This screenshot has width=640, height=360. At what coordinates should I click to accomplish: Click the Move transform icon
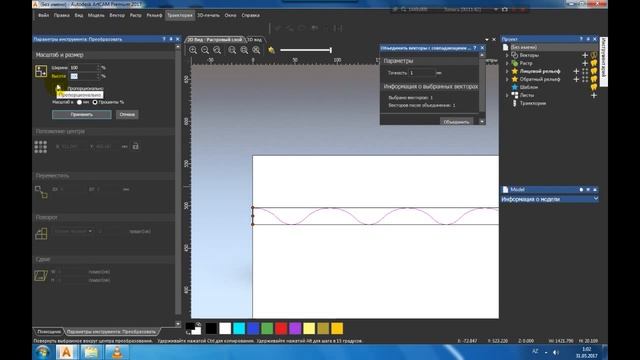pyautogui.click(x=41, y=192)
